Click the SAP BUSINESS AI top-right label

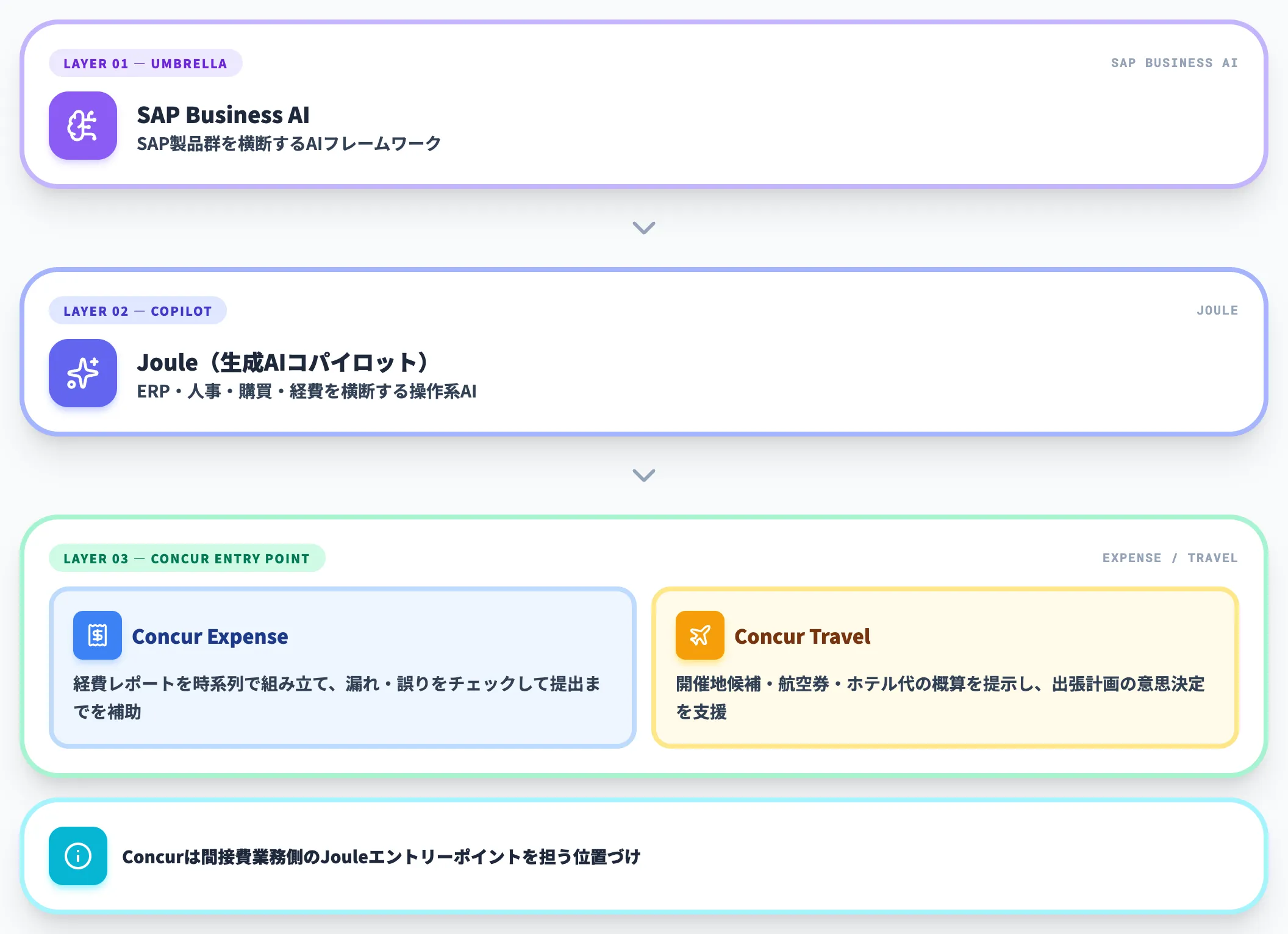click(1175, 63)
